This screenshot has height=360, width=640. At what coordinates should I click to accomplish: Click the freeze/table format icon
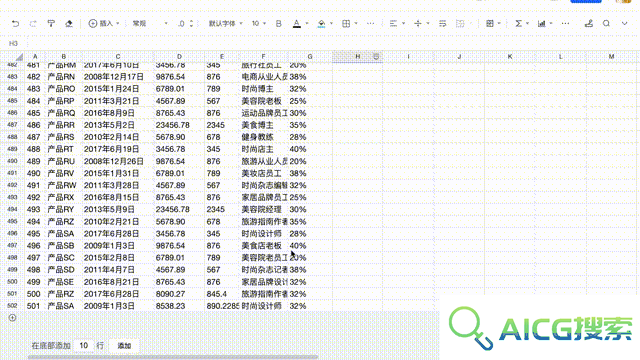(490, 24)
